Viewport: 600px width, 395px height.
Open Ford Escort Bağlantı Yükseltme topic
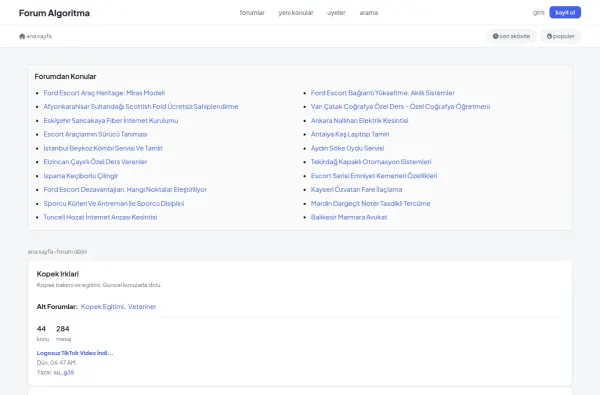click(383, 93)
